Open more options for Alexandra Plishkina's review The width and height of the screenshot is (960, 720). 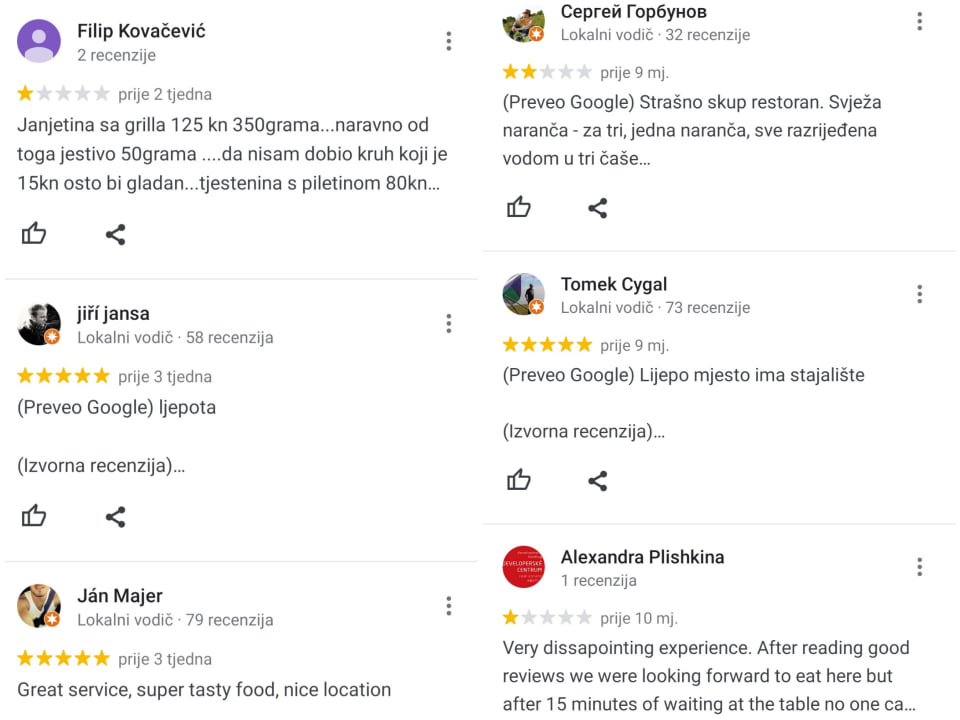pyautogui.click(x=919, y=567)
